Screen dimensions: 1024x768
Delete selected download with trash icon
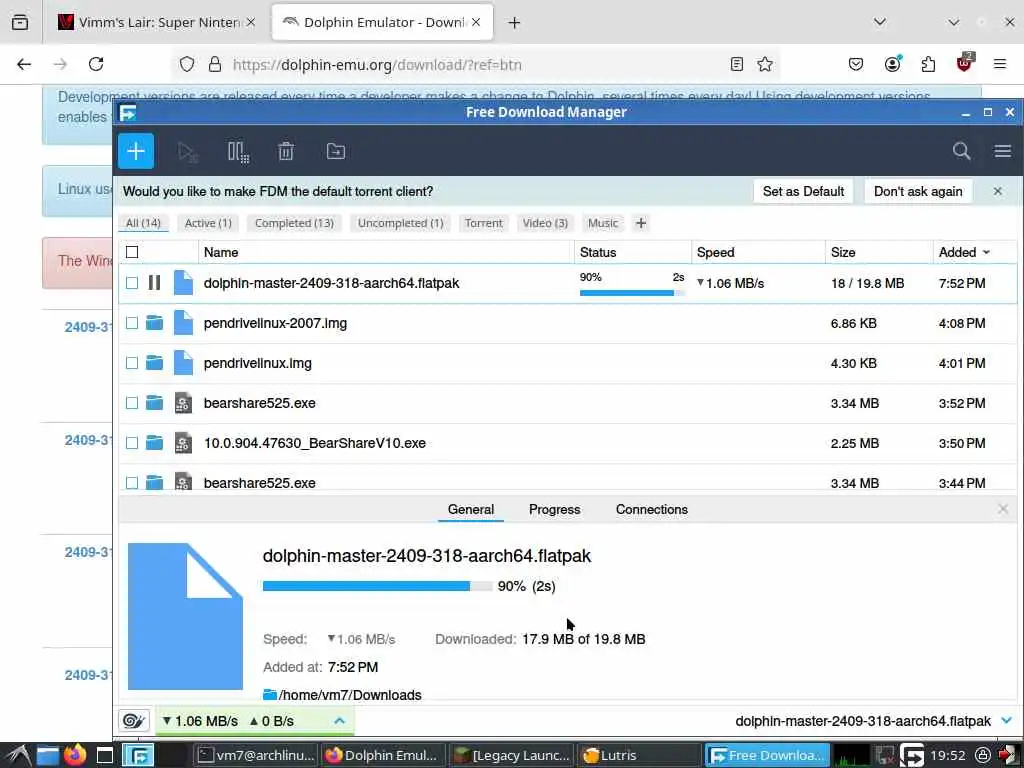286,152
